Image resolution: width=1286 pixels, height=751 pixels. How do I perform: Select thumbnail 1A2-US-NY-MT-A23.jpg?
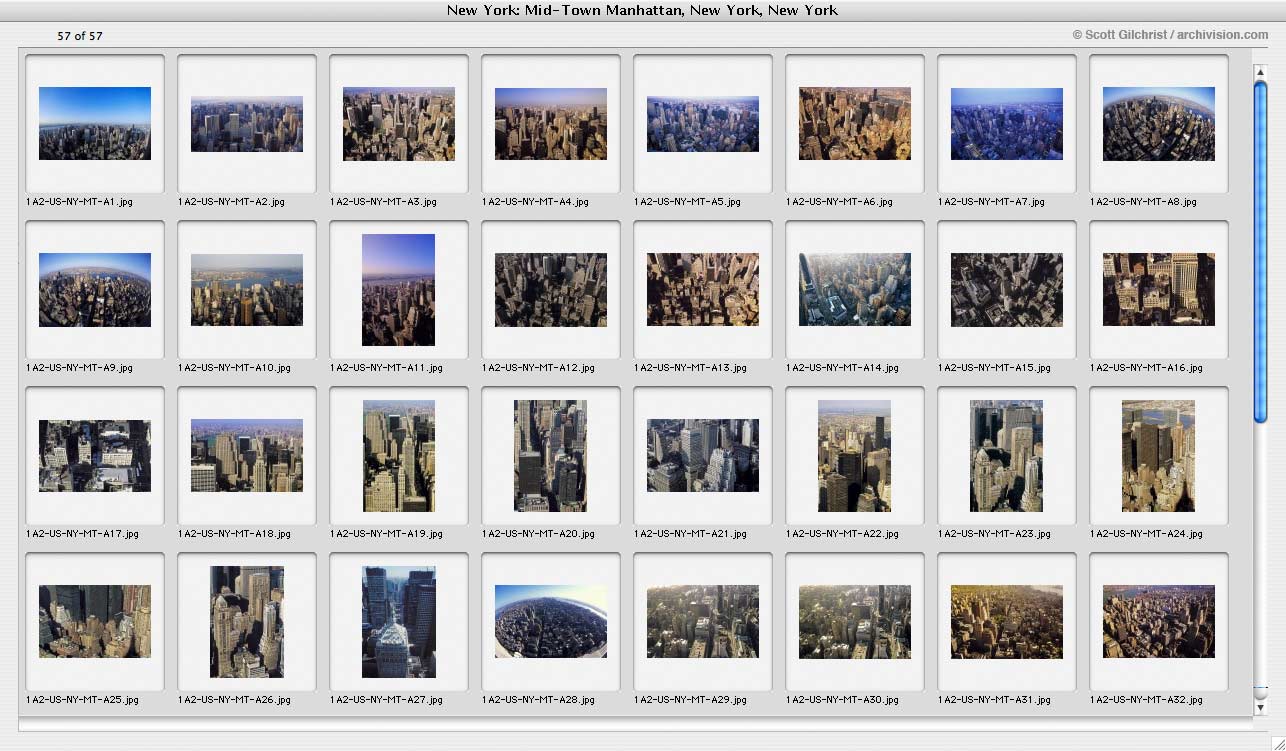pos(1007,456)
